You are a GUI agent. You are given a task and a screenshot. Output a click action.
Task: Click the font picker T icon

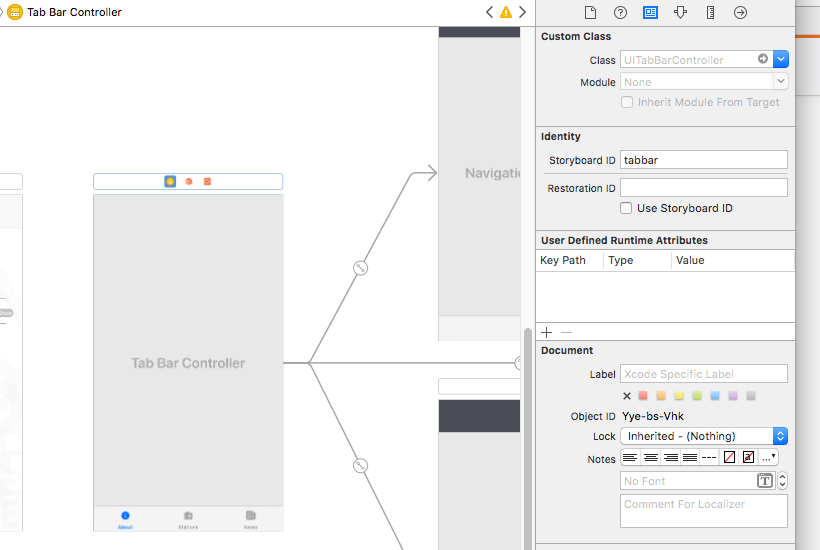[x=765, y=481]
